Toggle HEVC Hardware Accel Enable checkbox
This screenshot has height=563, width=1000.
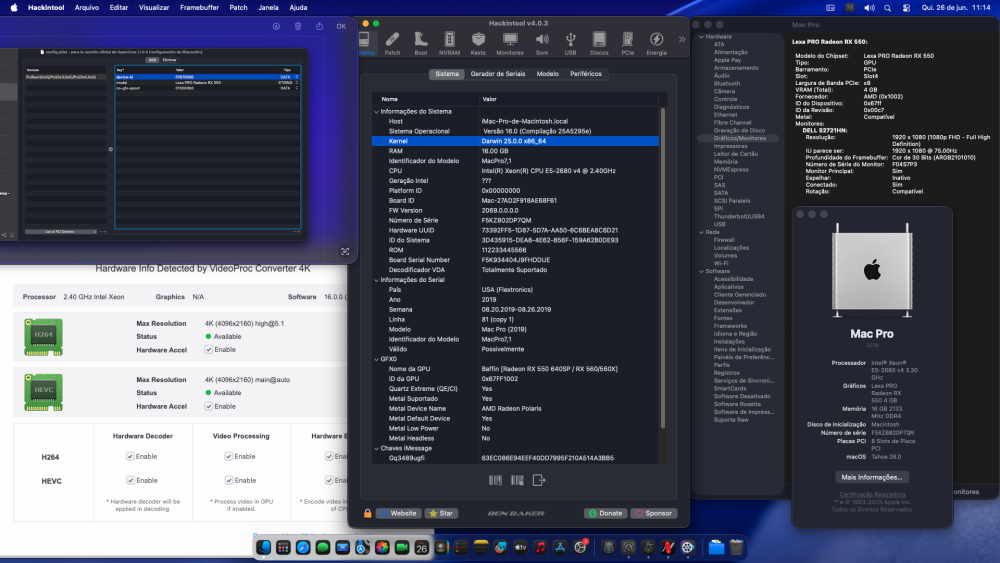click(x=209, y=406)
